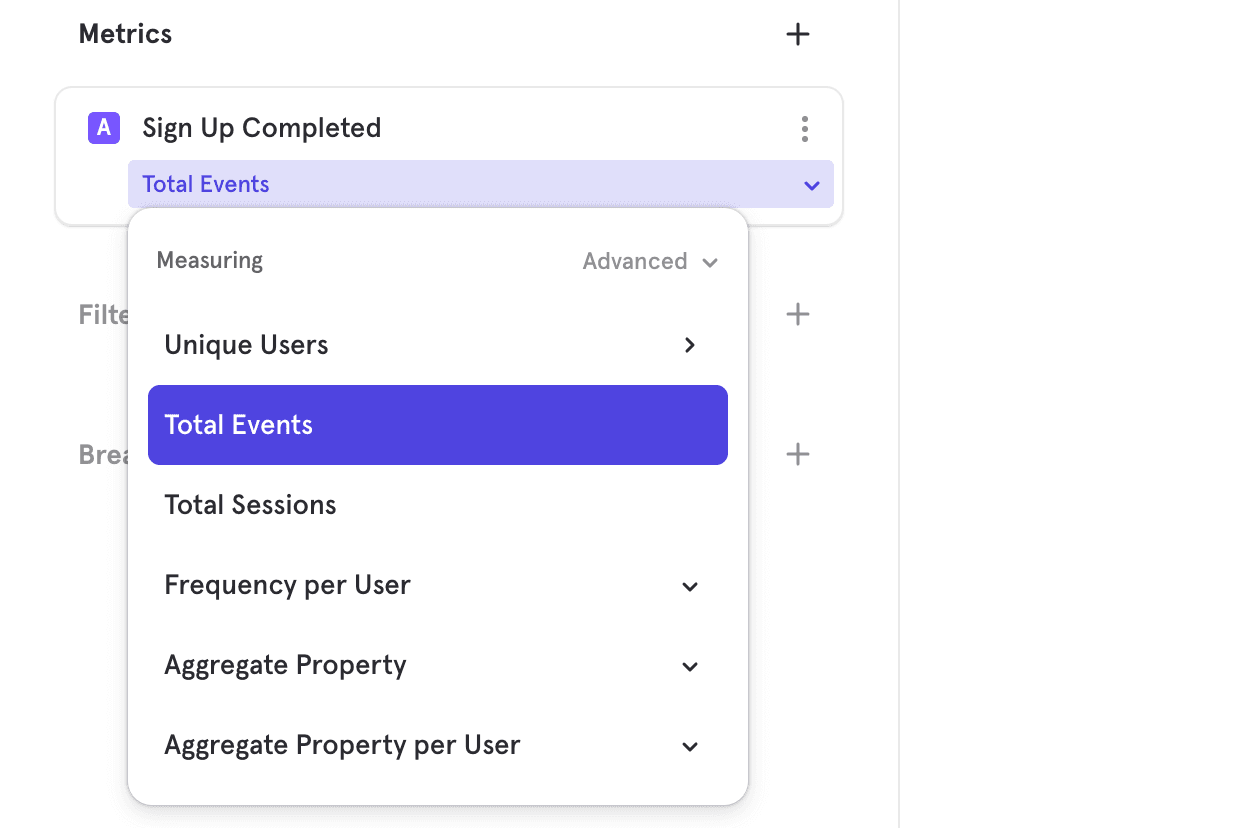Pick Frequency per User option
The height and width of the screenshot is (828, 1256).
287,585
